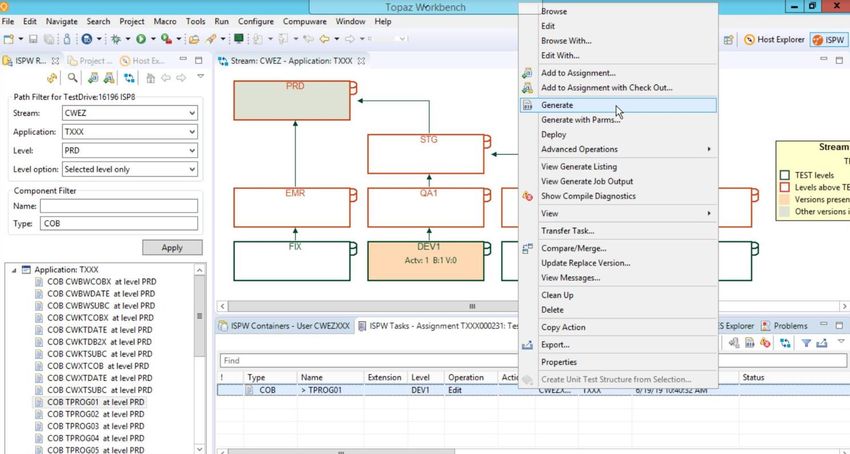The height and width of the screenshot is (454, 850).
Task: Open the Navigate menu
Action: click(x=61, y=22)
